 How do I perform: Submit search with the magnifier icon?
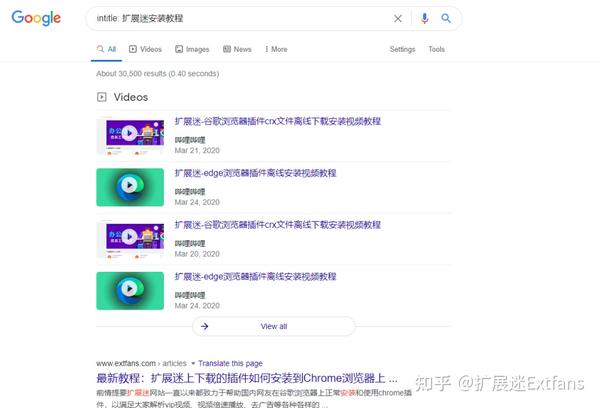(x=446, y=18)
